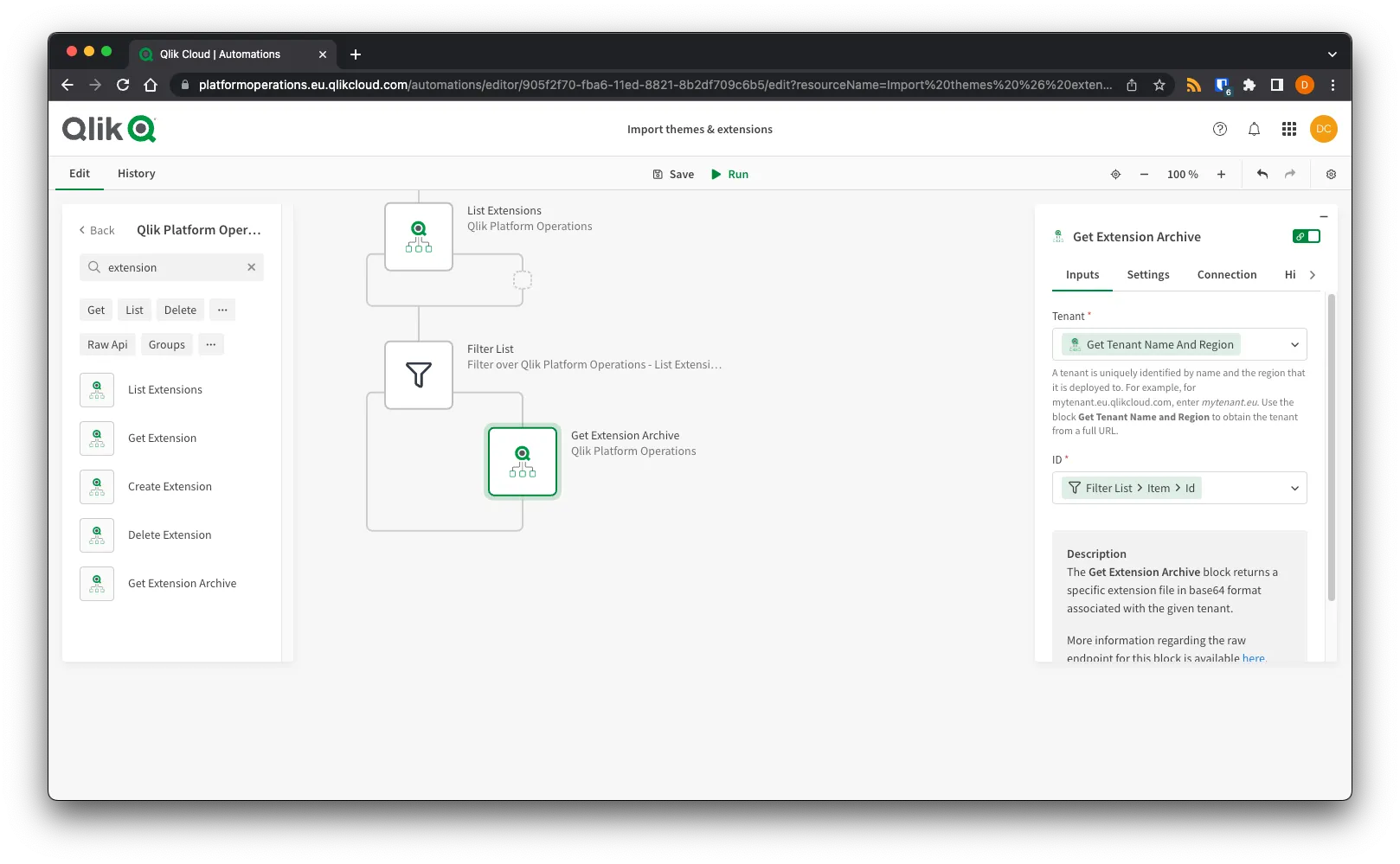Expand the Tenant dropdown

(1294, 344)
